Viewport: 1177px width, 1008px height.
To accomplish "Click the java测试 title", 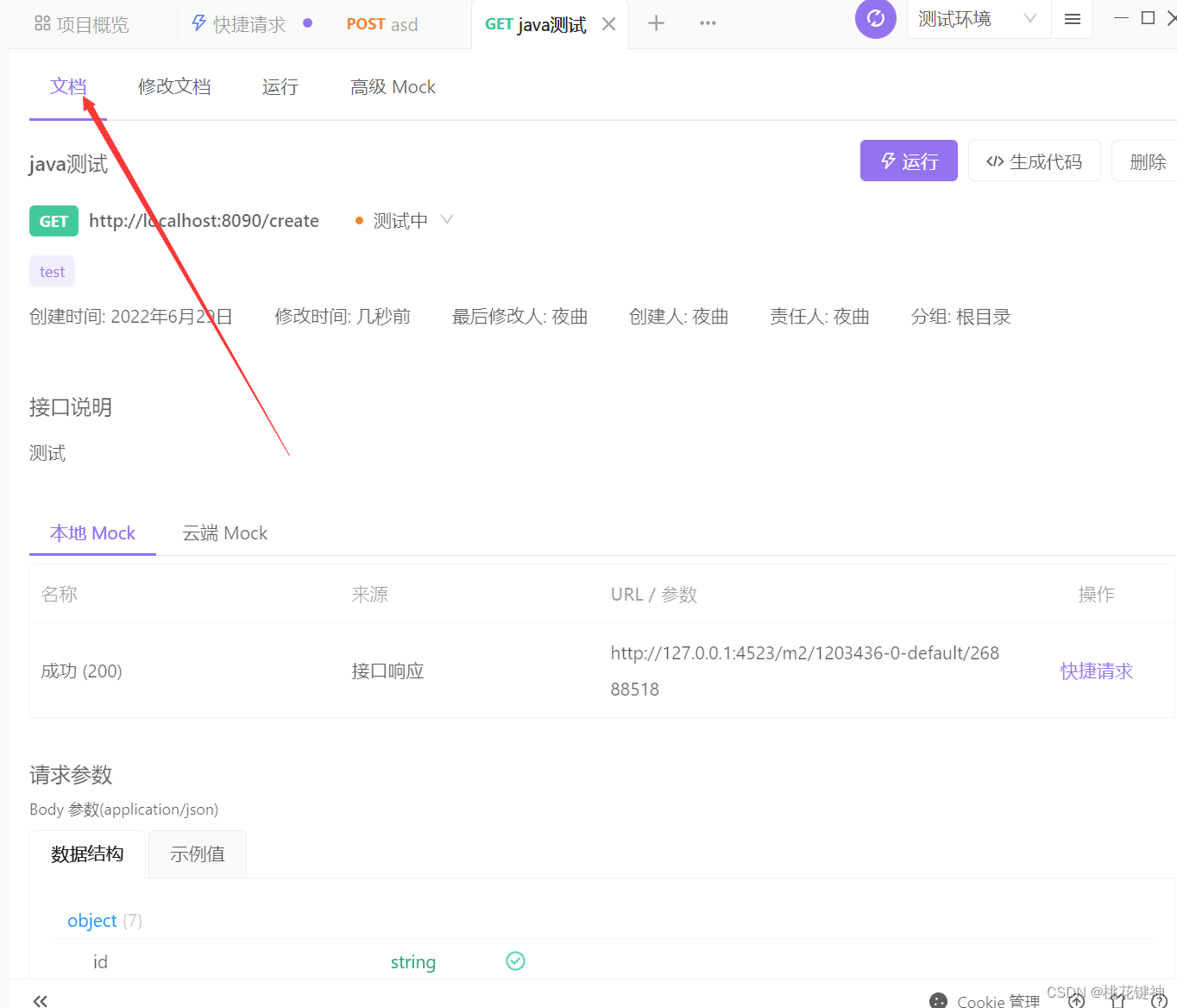I will click(68, 164).
